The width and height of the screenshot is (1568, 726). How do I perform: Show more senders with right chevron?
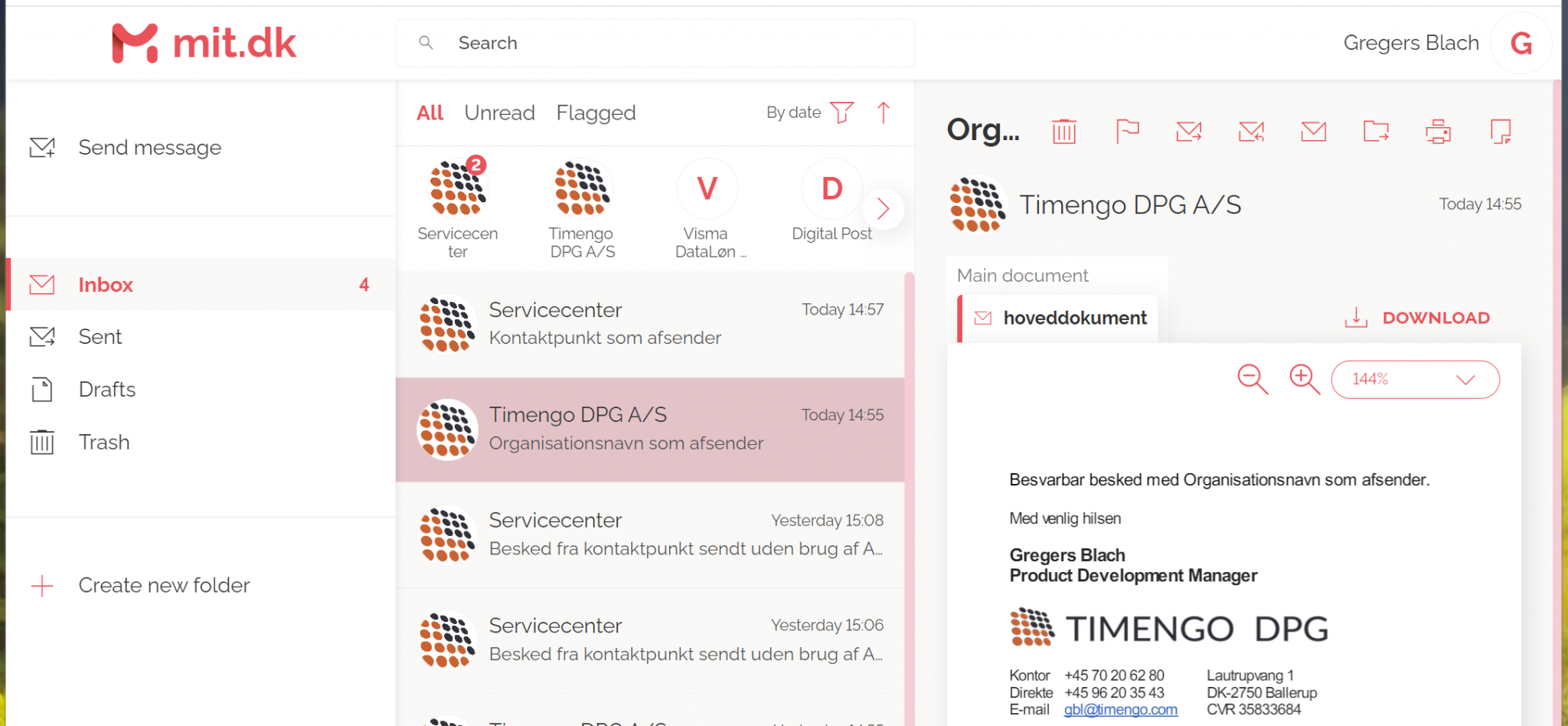click(883, 208)
